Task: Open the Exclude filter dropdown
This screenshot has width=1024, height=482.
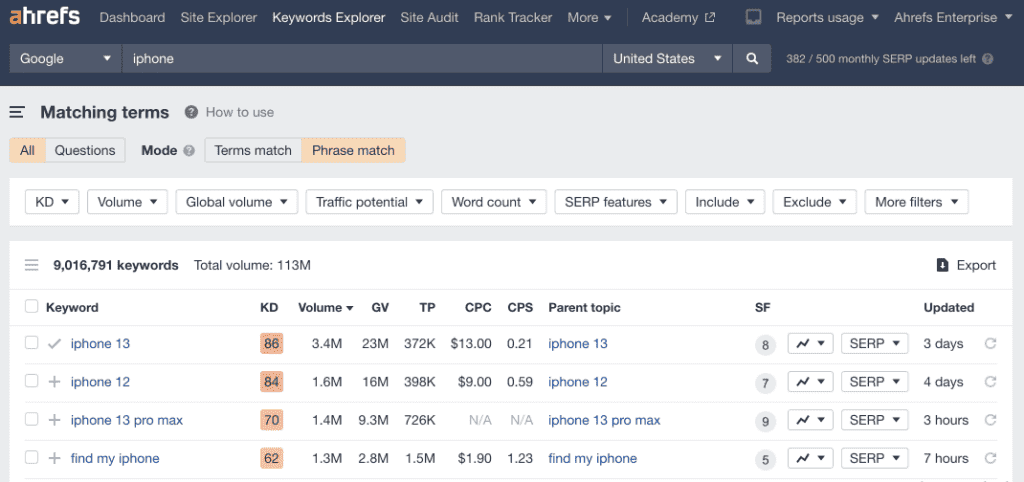Action: tap(815, 202)
